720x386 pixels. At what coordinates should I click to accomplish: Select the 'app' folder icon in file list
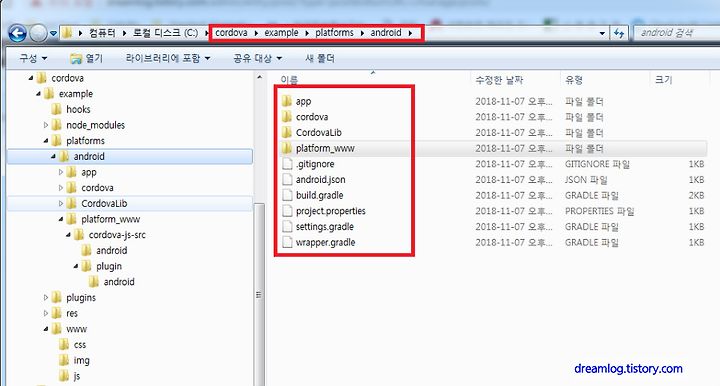(287, 101)
